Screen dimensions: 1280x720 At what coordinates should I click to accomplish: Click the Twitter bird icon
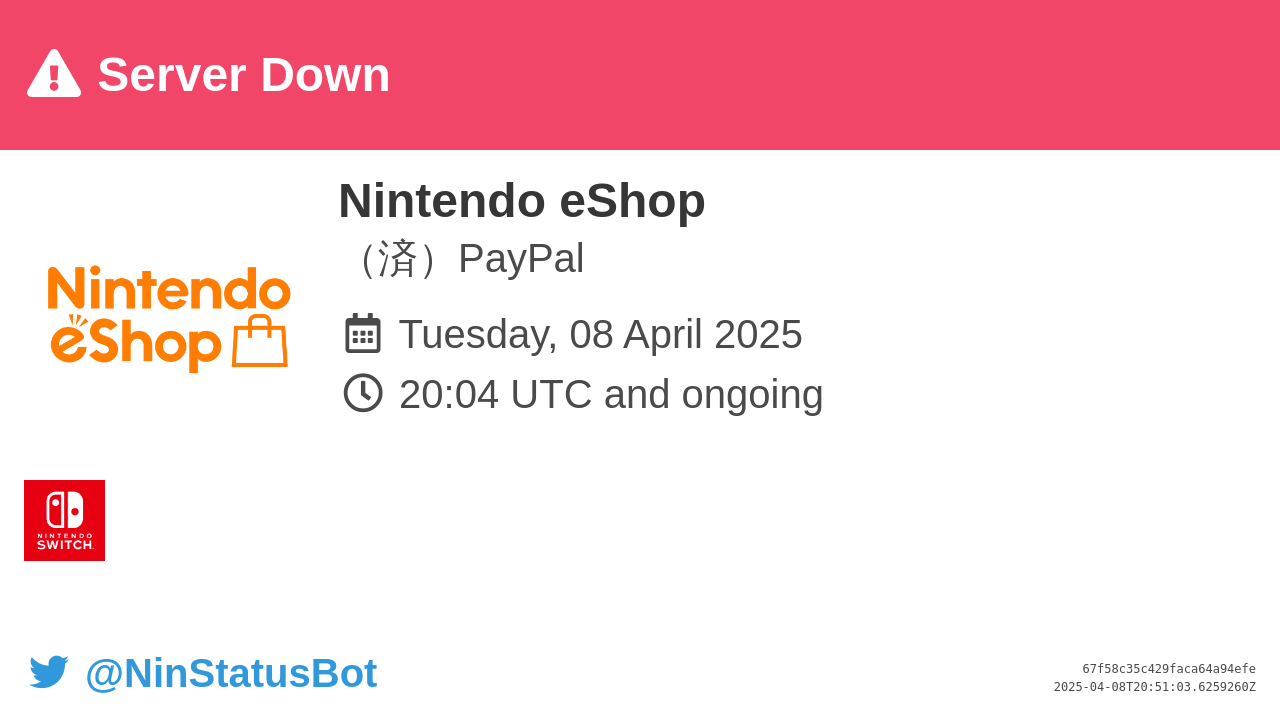[x=49, y=672]
